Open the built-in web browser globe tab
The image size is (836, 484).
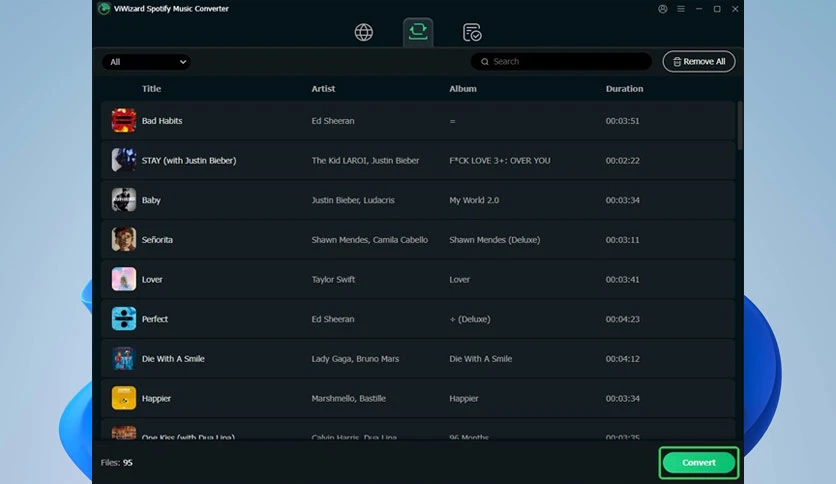click(364, 33)
